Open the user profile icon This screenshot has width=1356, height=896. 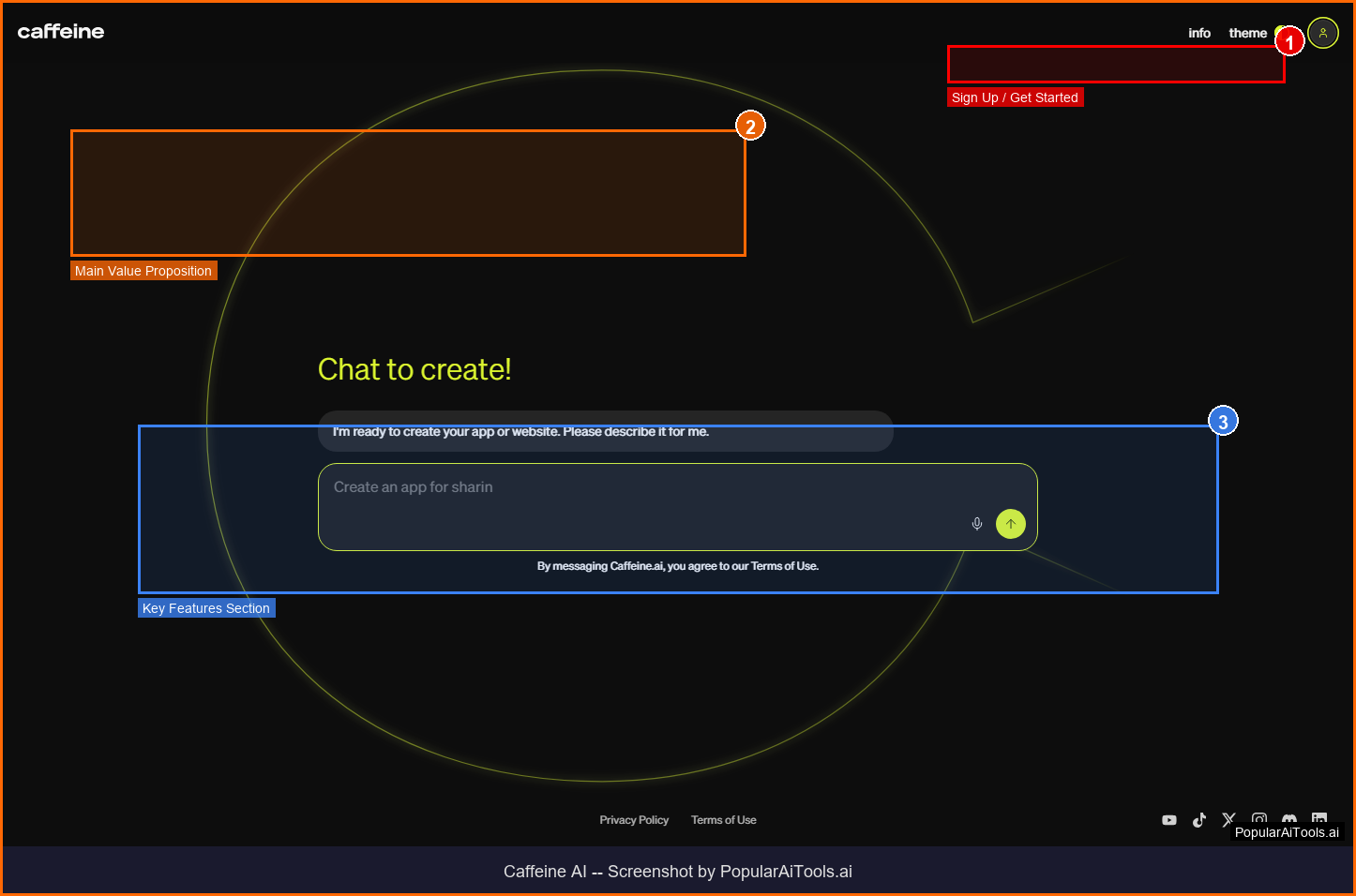coord(1322,33)
